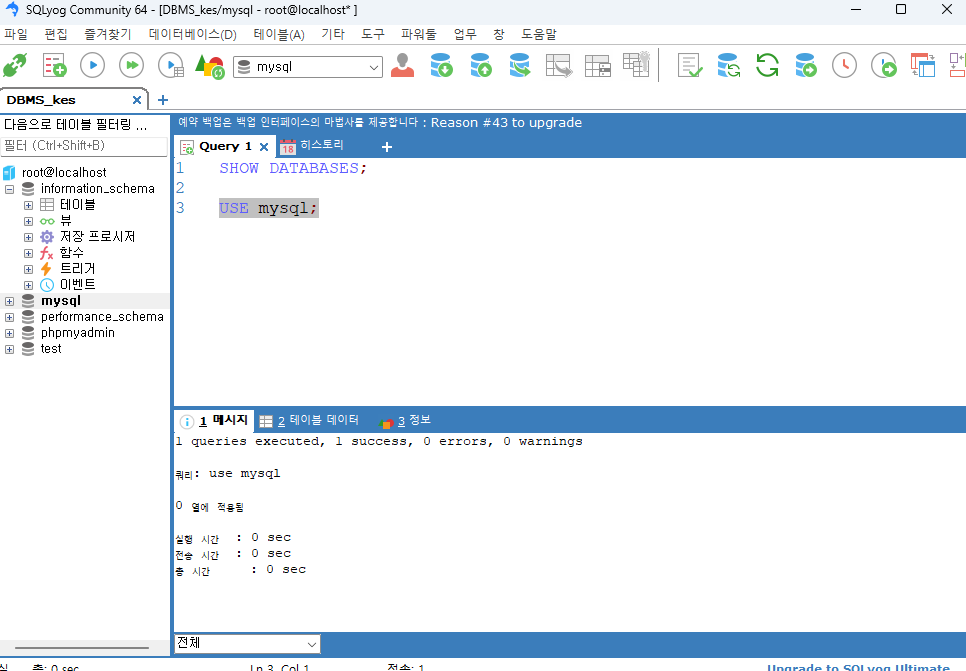Click database export up-arrow icon
The width and height of the screenshot is (966, 671).
pos(481,65)
